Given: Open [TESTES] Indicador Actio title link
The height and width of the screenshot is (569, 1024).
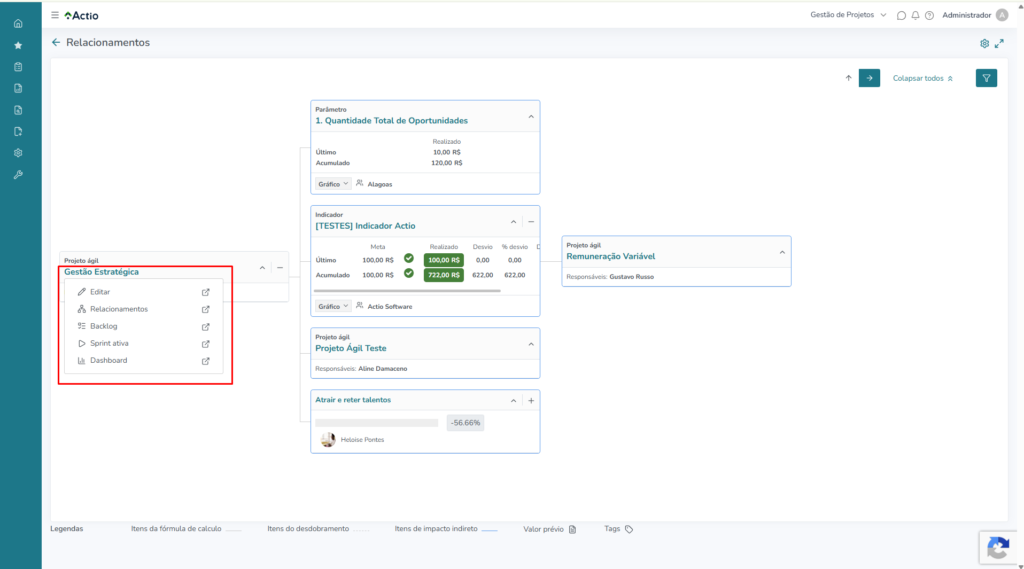Looking at the screenshot, I should tap(365, 226).
